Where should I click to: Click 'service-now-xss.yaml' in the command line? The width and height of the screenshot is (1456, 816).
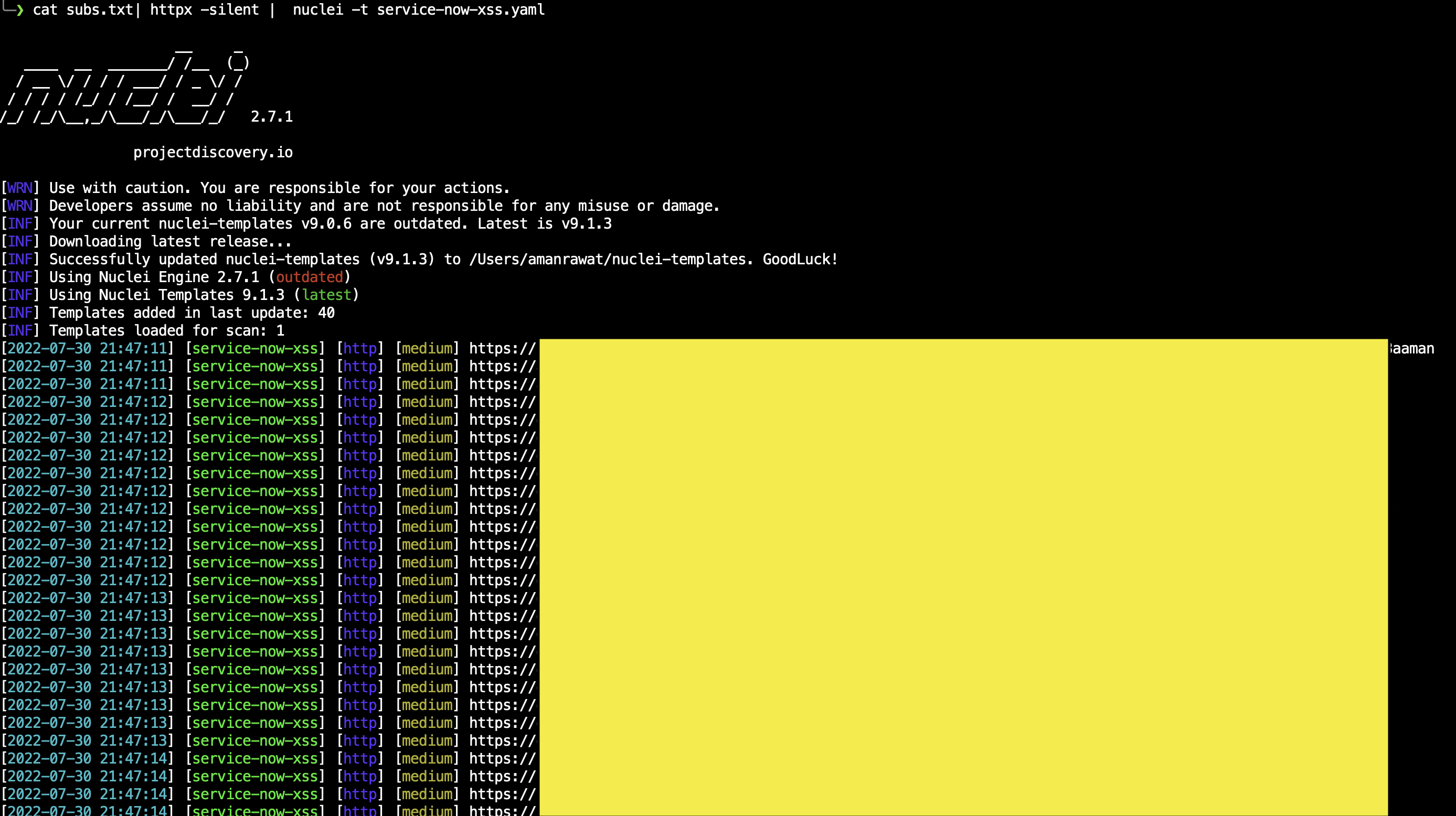pos(461,9)
